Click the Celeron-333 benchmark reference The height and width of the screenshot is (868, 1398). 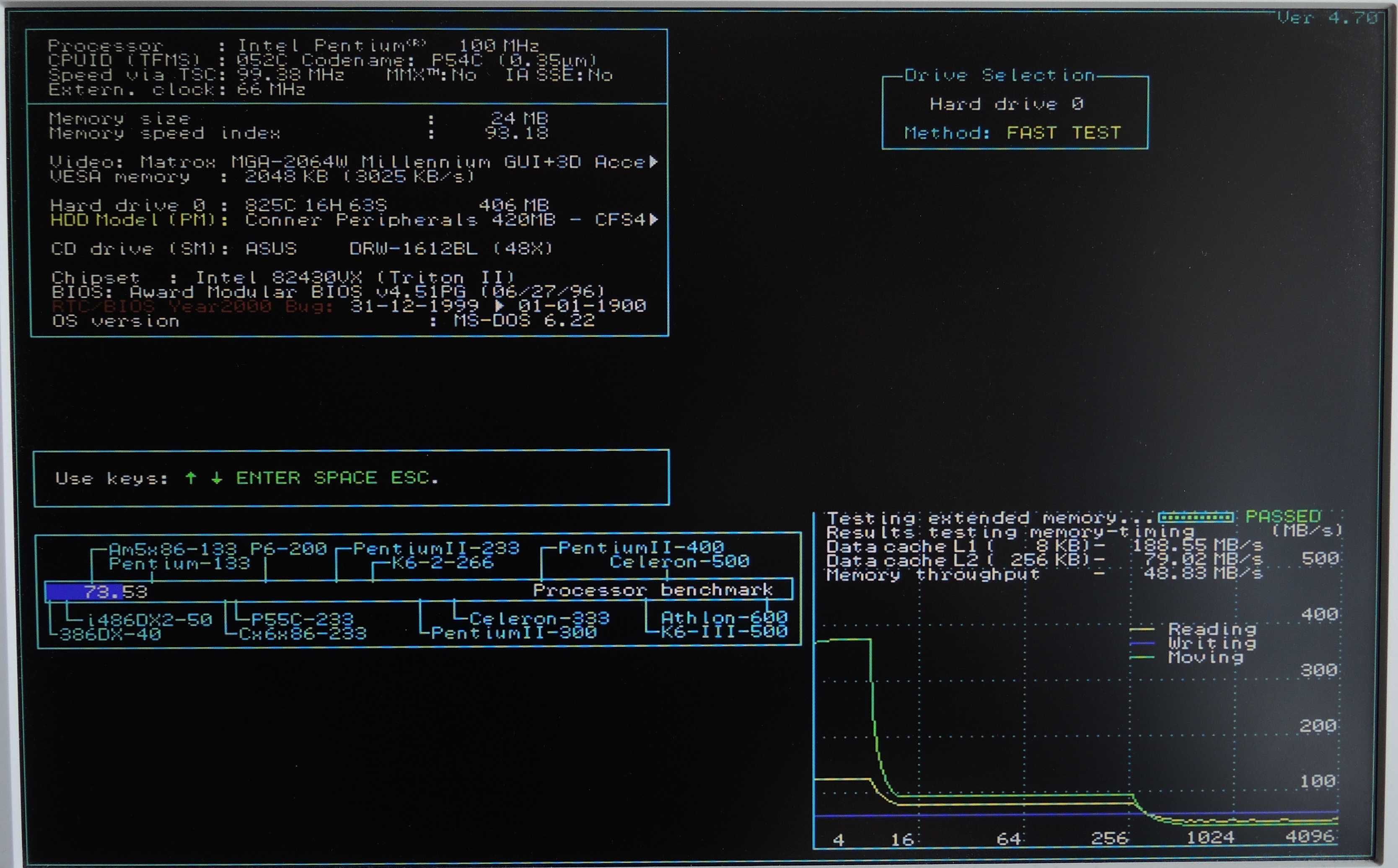(x=540, y=618)
